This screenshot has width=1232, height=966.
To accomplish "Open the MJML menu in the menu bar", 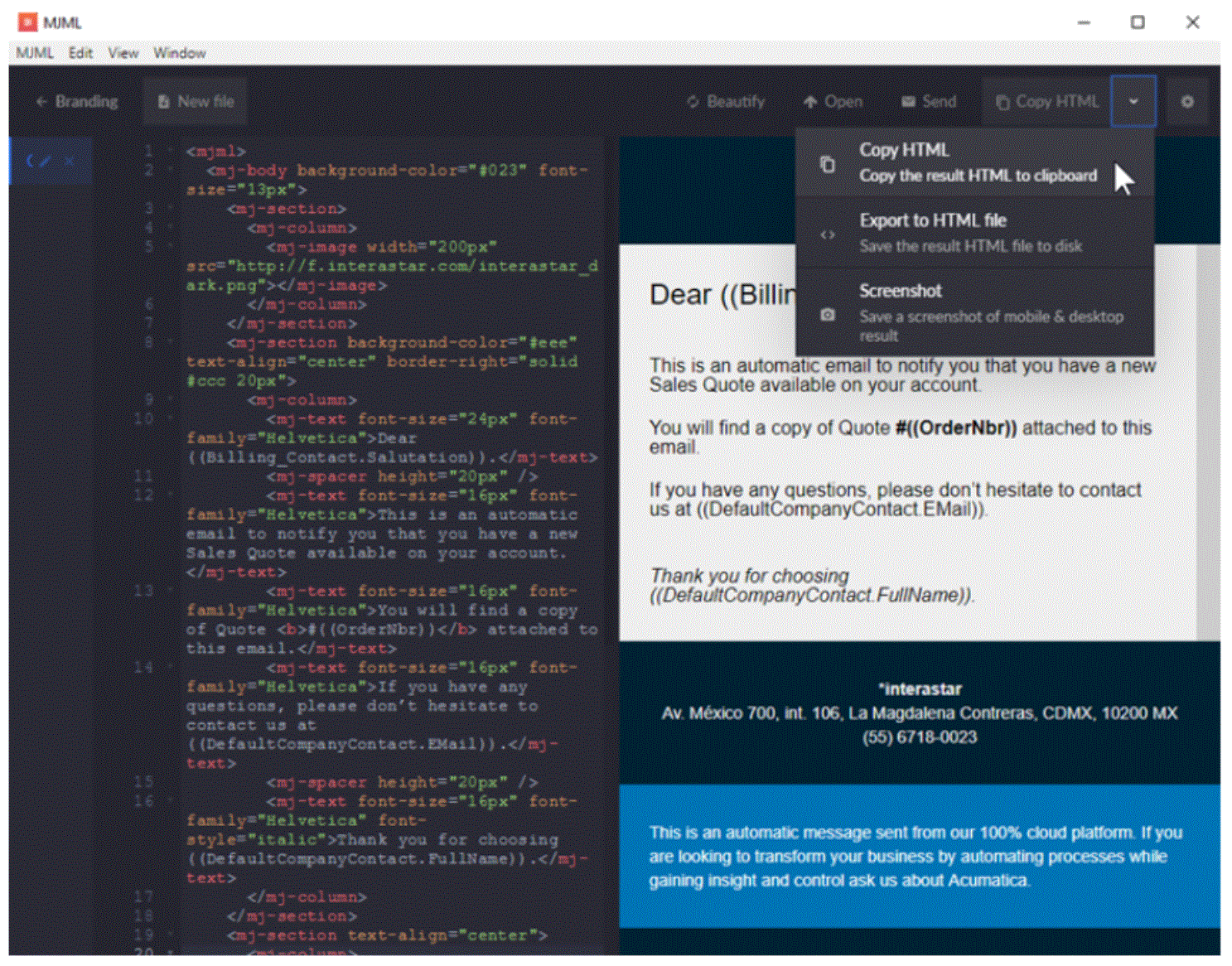I will pos(34,53).
